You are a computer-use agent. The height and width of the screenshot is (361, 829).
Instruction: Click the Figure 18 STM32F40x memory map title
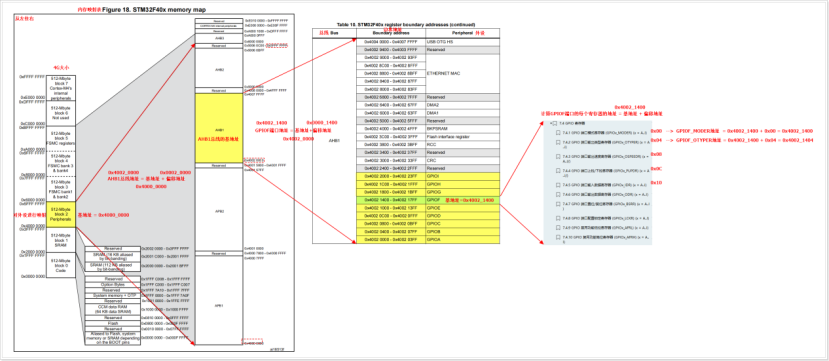(154, 10)
